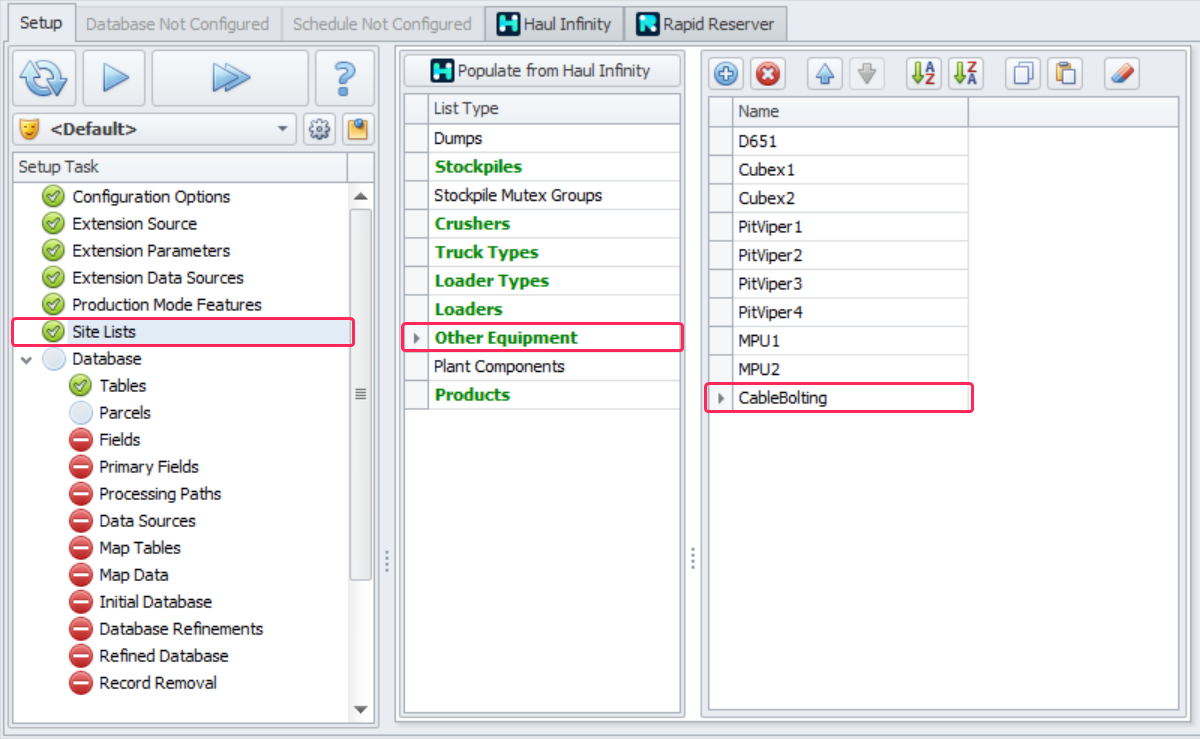The image size is (1200, 739).
Task: Click the notes icon beside the gear
Action: pos(357,129)
